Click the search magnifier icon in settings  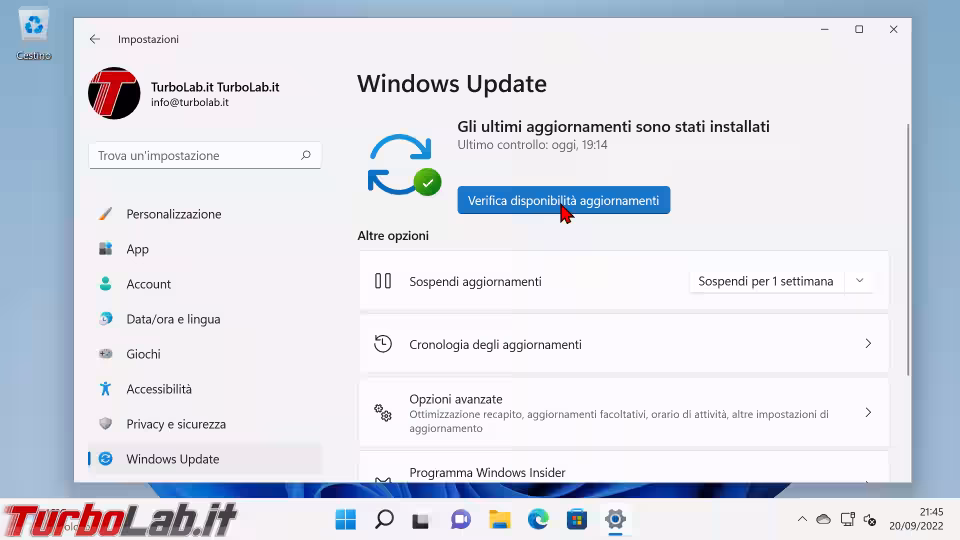point(306,156)
